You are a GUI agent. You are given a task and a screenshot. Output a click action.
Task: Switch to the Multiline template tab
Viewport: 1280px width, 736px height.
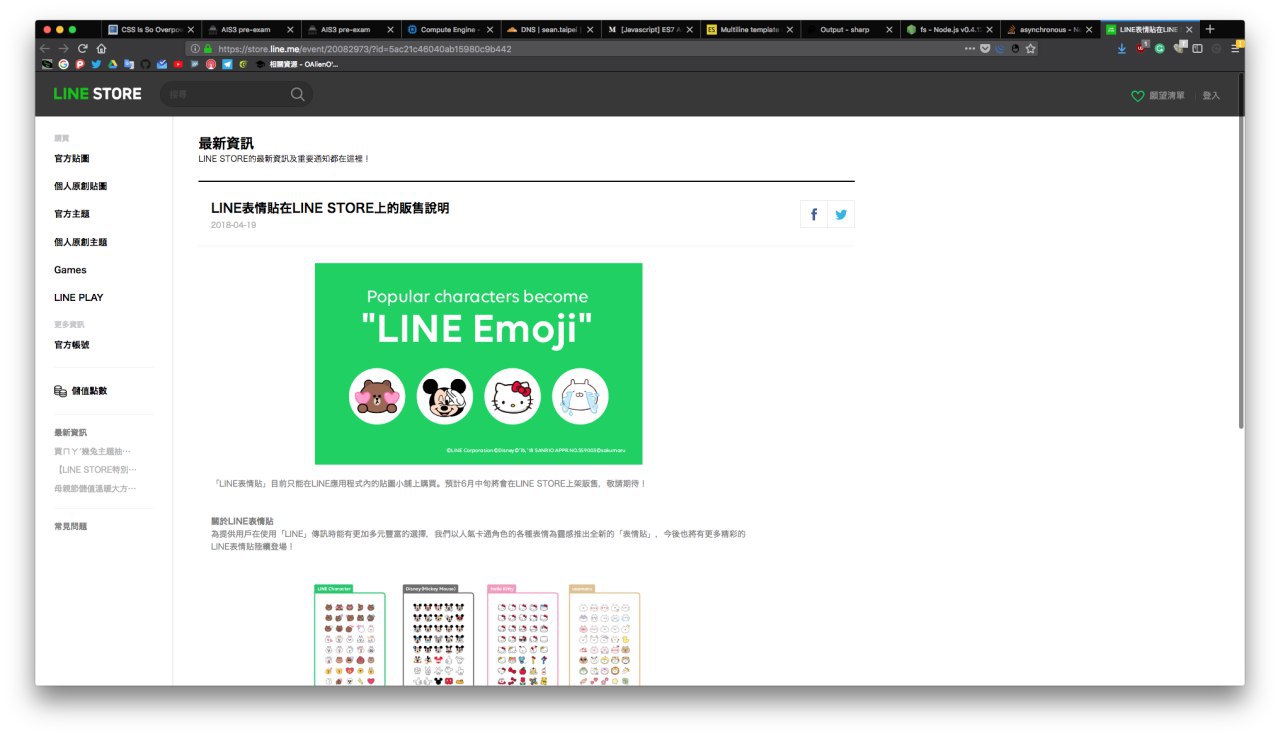pyautogui.click(x=750, y=30)
